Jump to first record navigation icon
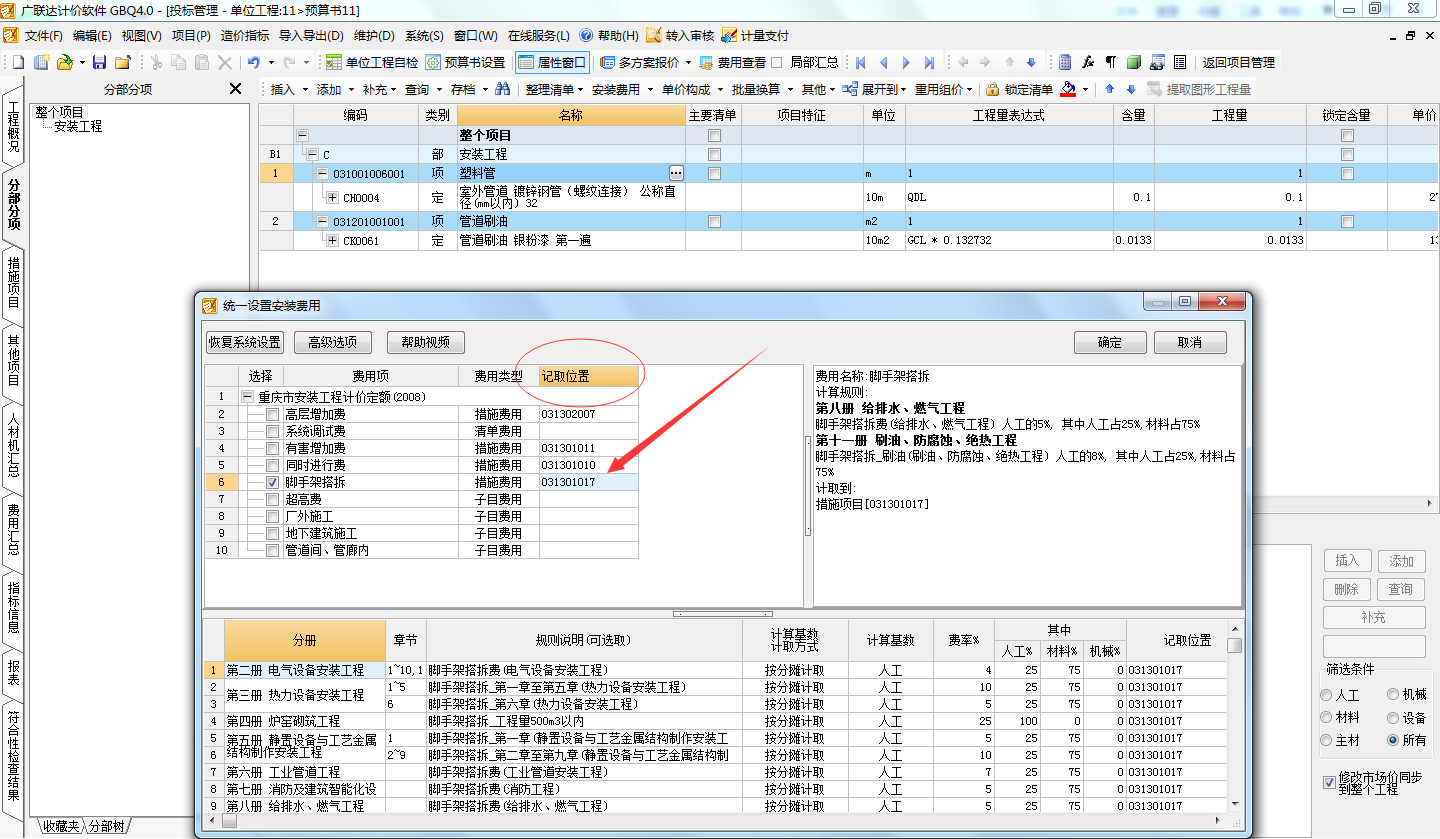This screenshot has width=1440, height=839. point(861,62)
